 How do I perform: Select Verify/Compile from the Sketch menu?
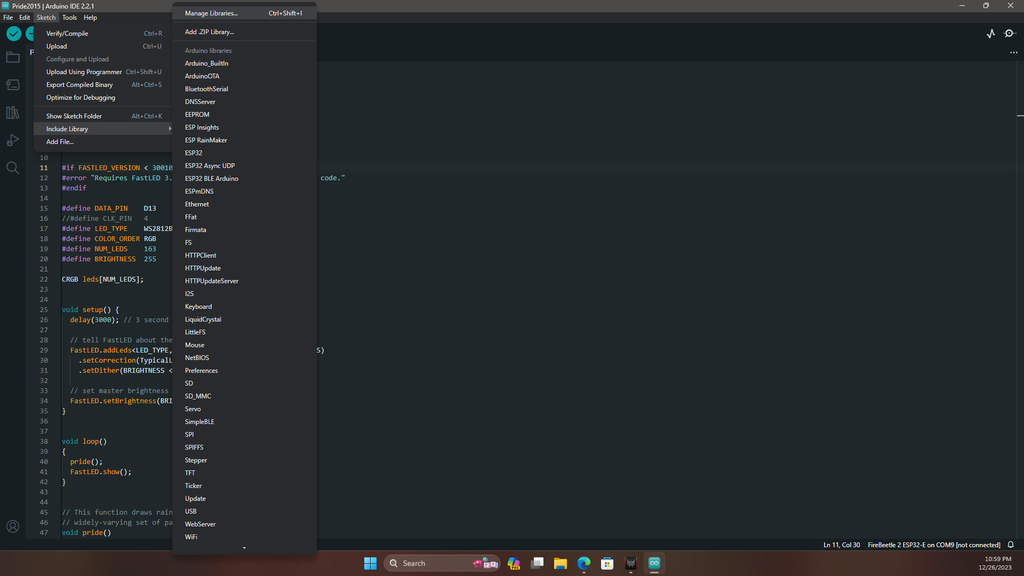(x=104, y=33)
